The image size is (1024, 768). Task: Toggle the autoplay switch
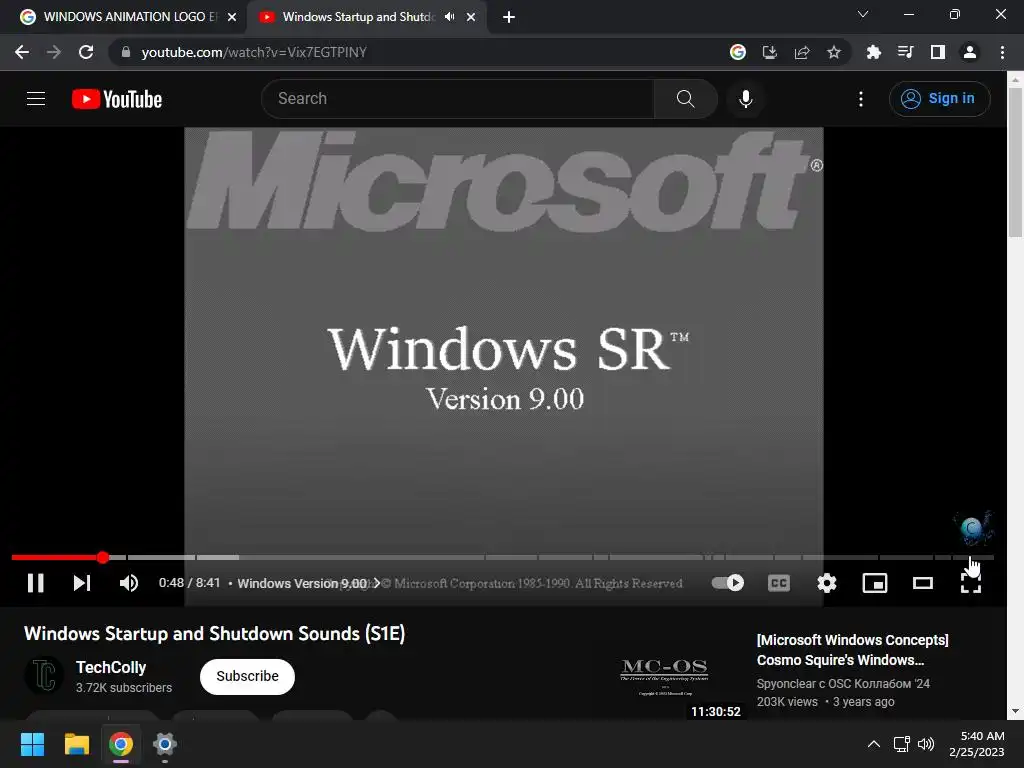(x=728, y=583)
